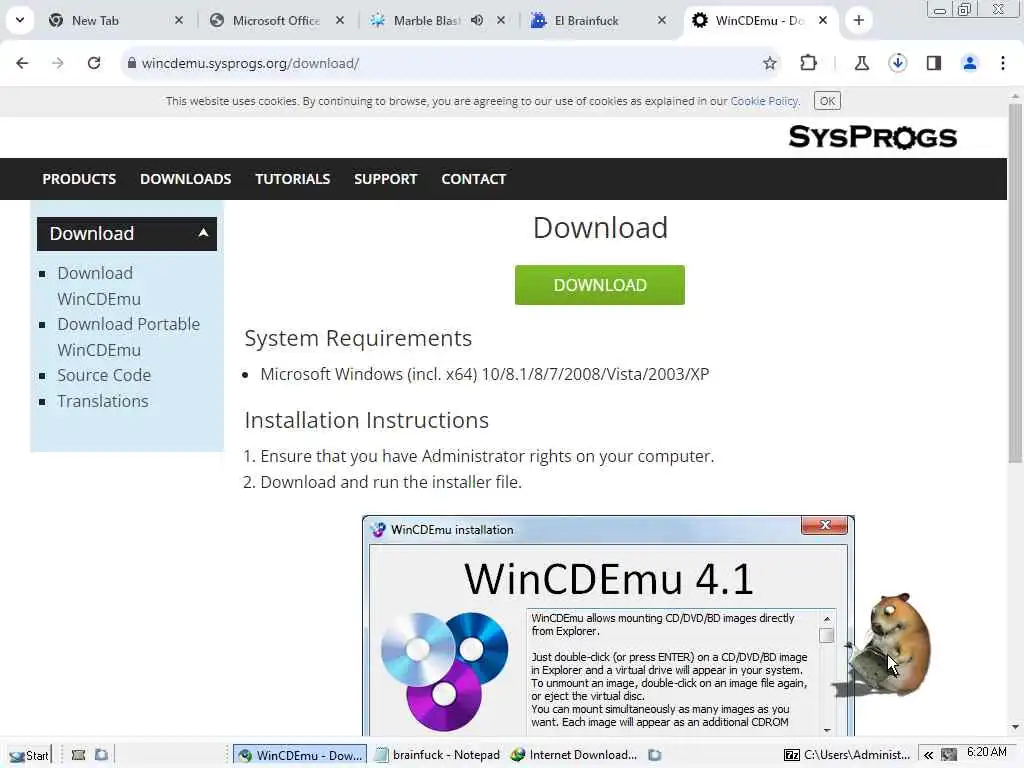
Task: Click the page scrollbar down arrow
Action: (1015, 727)
